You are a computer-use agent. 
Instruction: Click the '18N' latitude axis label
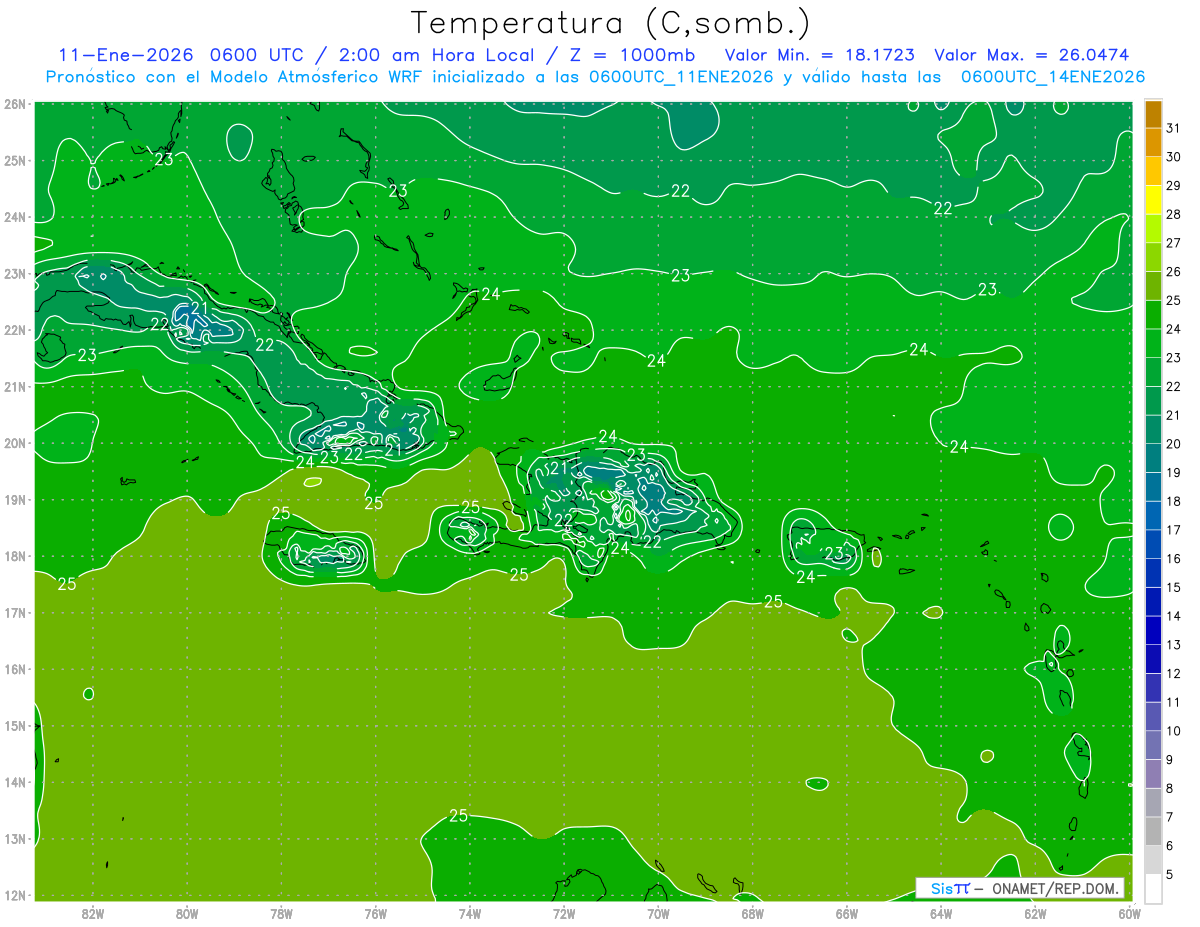pos(15,556)
